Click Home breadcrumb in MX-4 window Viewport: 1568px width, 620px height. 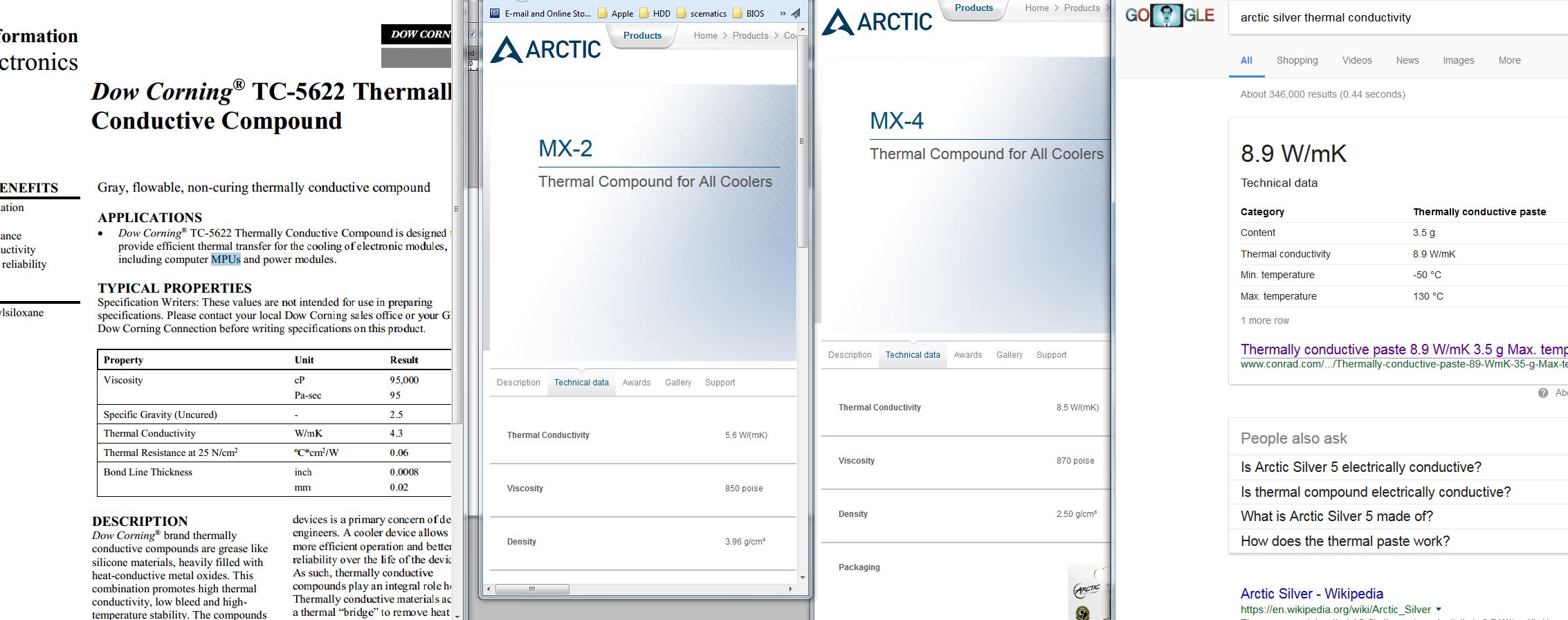1037,8
